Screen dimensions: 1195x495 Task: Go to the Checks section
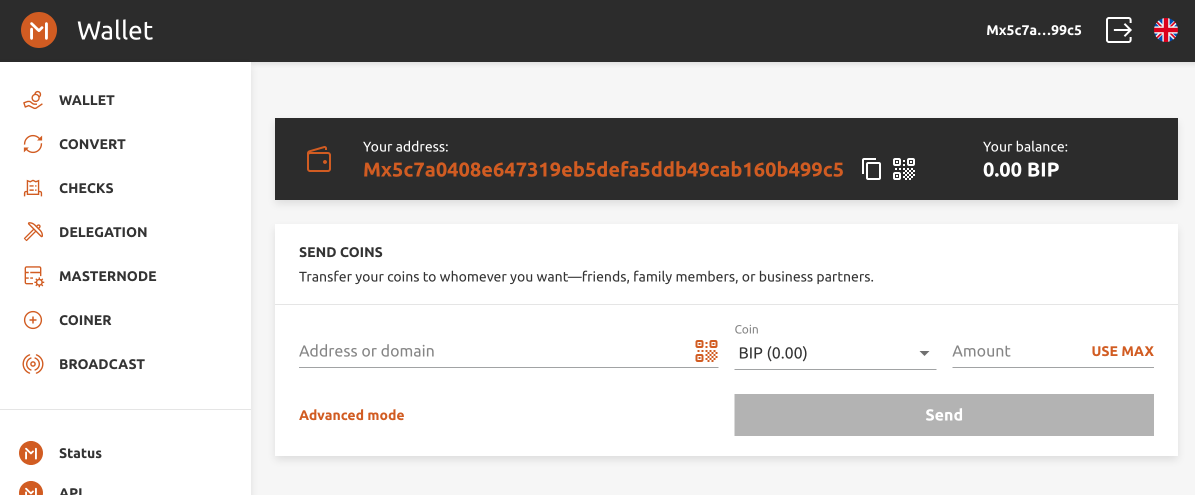[86, 188]
